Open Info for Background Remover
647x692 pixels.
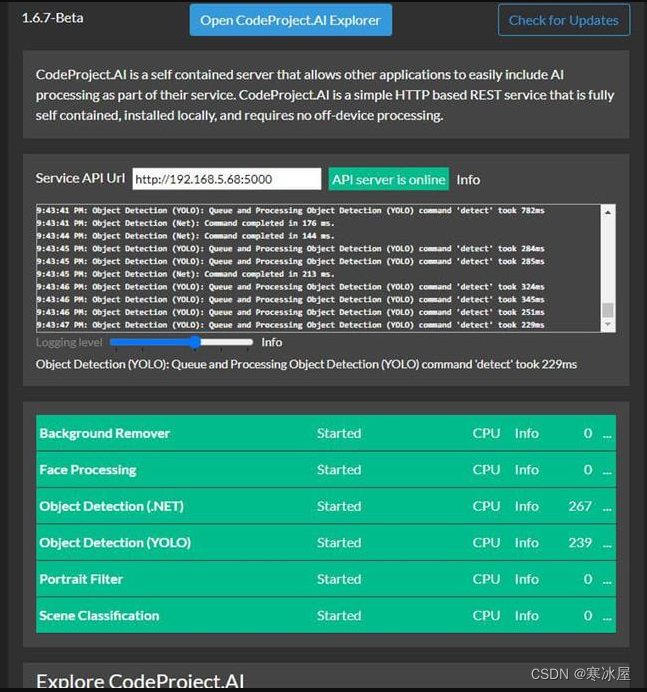[x=526, y=433]
